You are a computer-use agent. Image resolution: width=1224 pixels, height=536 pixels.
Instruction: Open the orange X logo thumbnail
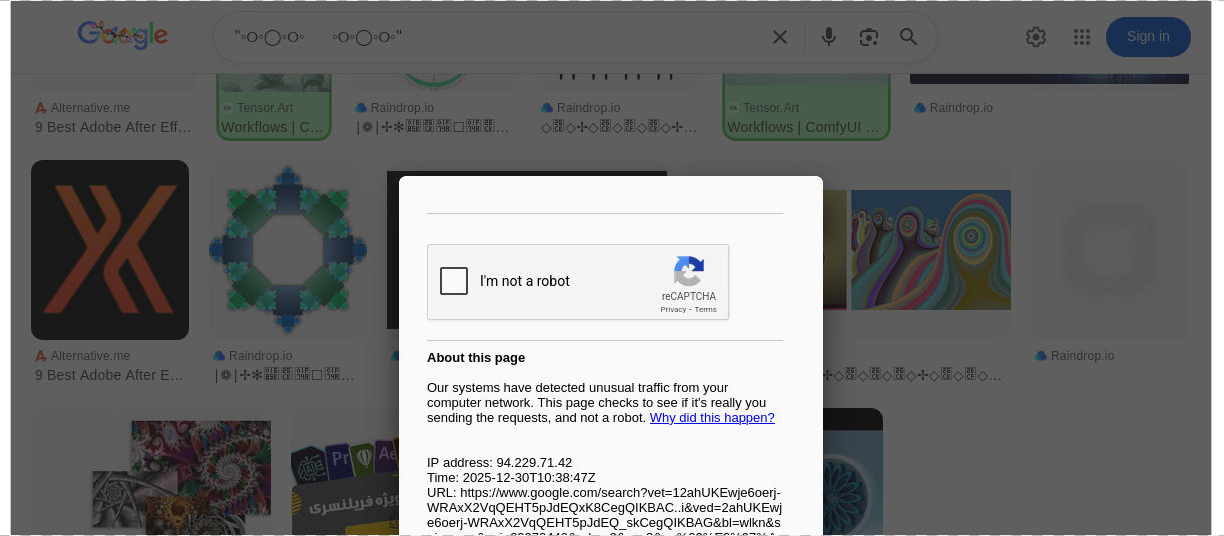point(110,250)
